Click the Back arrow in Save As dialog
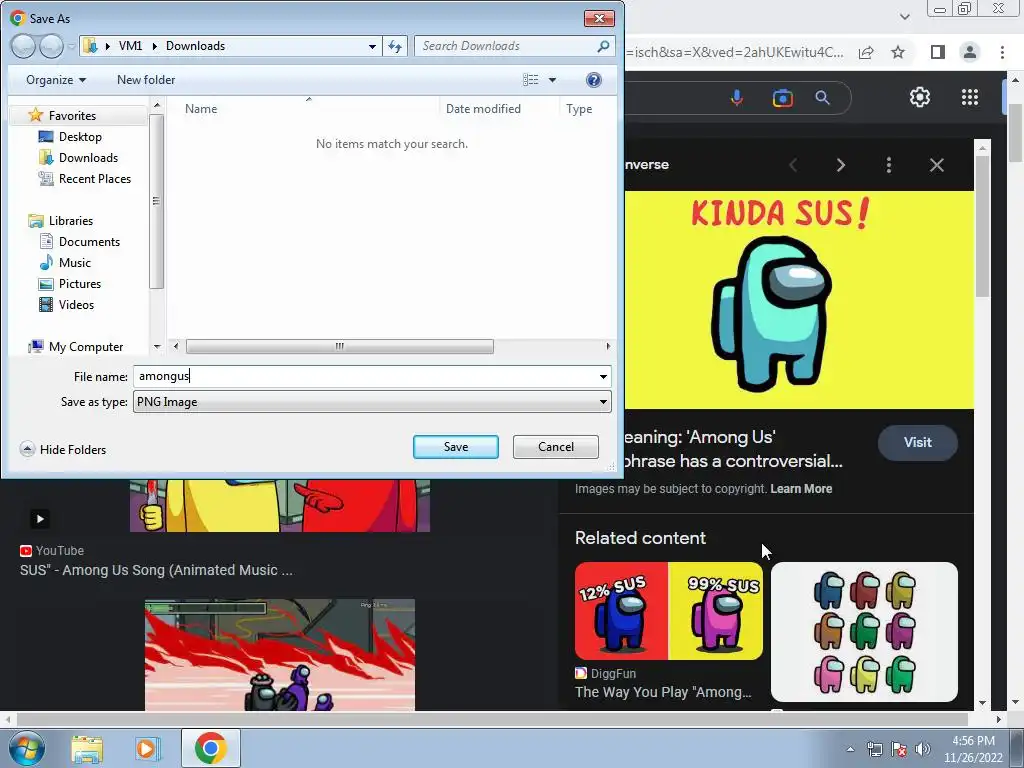Screen dimensions: 1024x768 click(x=23, y=46)
